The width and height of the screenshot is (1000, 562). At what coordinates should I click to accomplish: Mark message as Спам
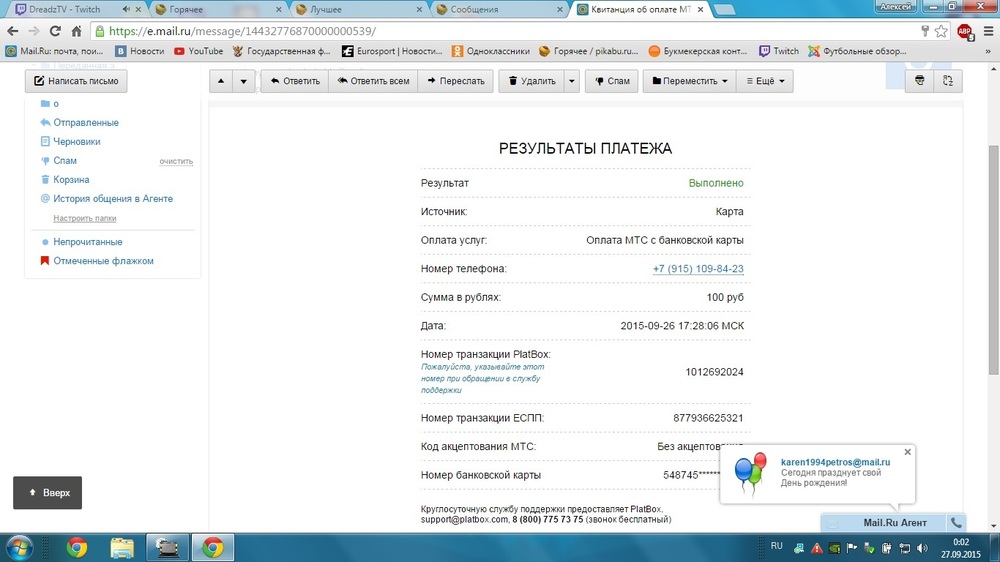(612, 81)
